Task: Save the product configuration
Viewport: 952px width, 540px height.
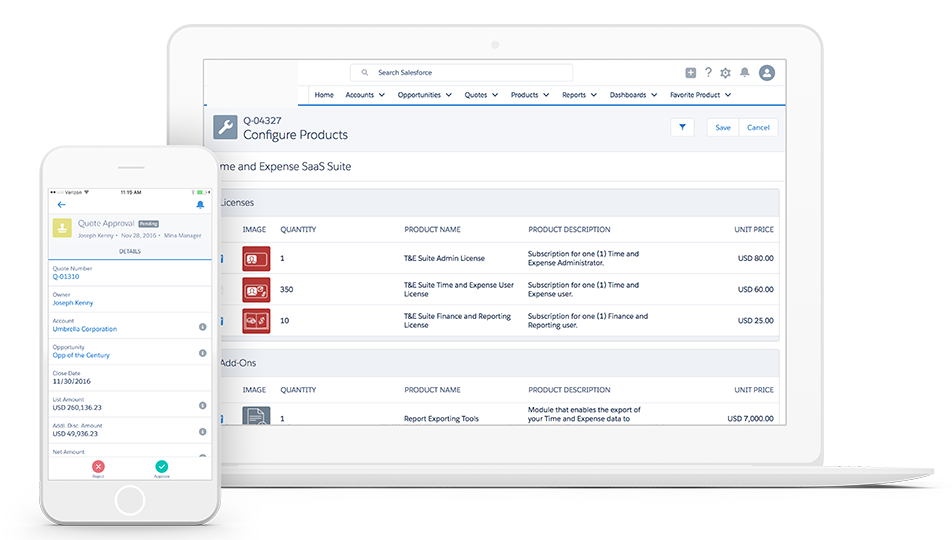Action: (722, 128)
